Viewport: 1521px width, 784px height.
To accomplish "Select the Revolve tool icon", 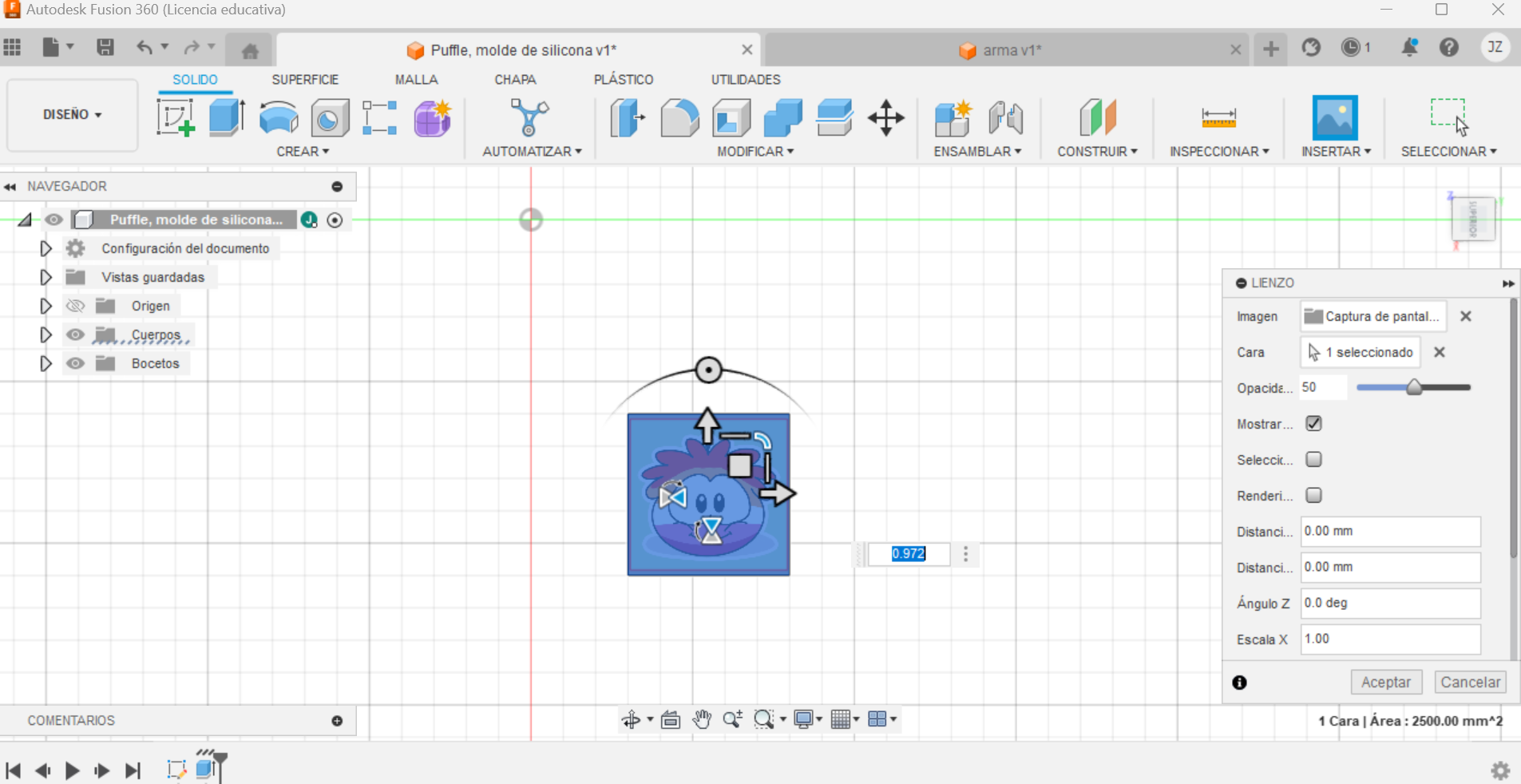I will click(x=278, y=118).
